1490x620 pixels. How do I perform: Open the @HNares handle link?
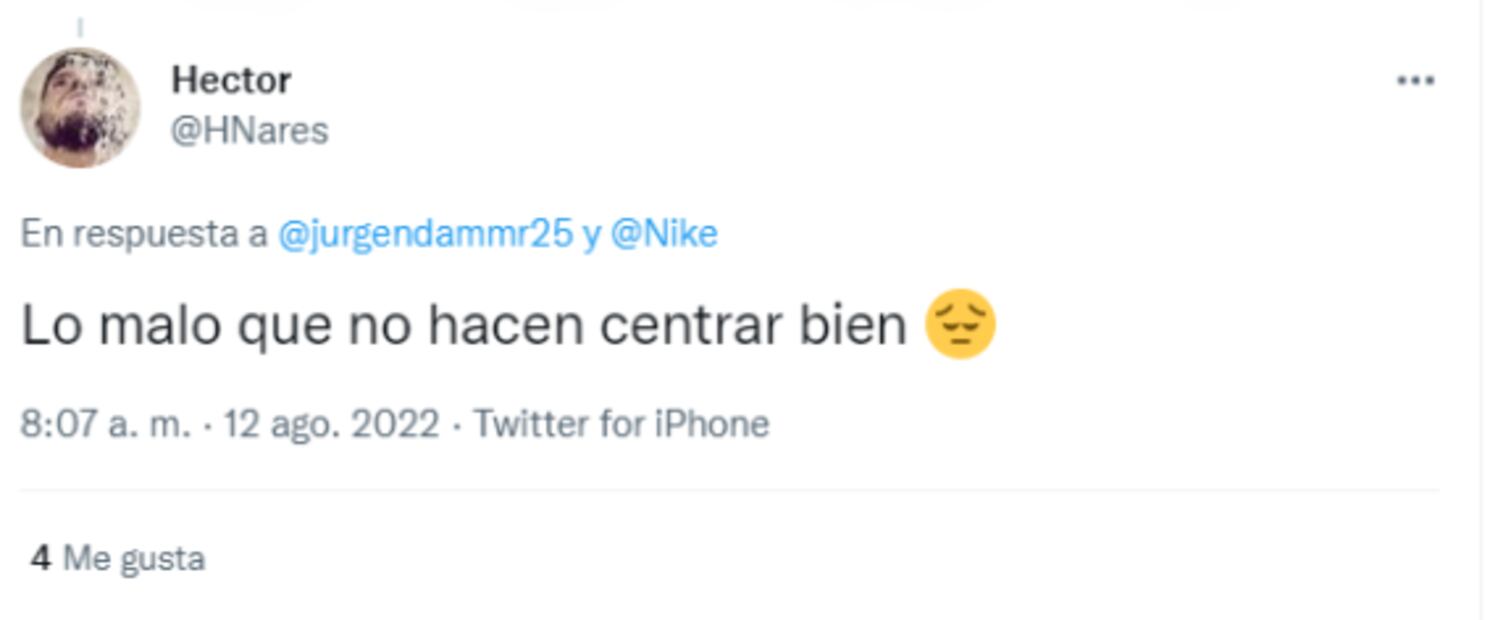249,131
